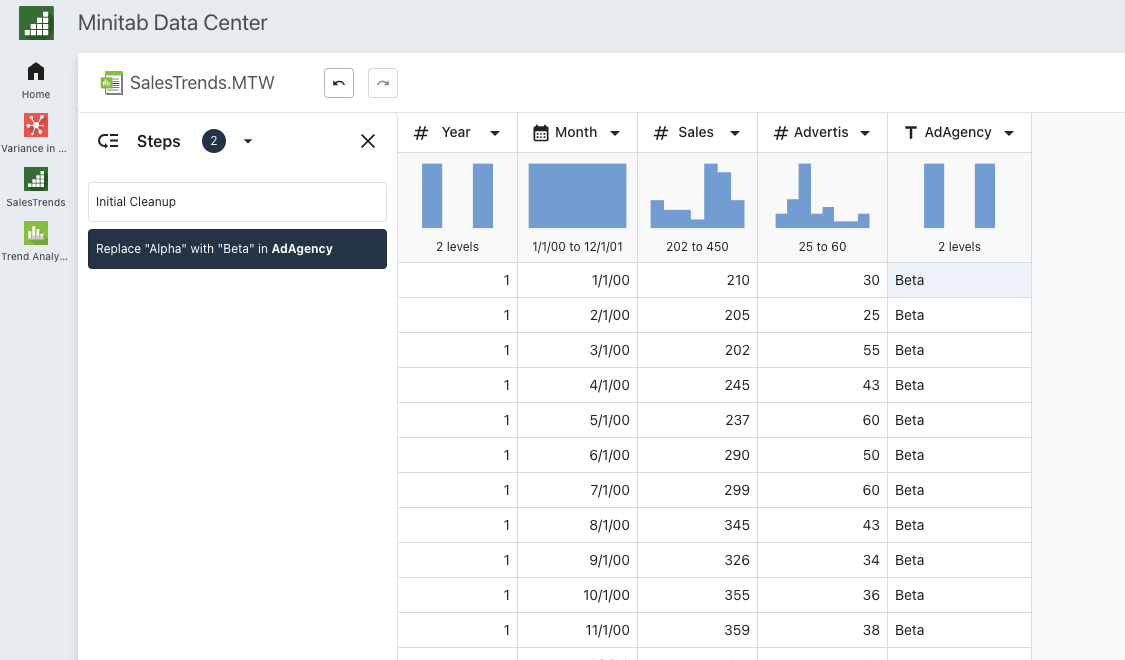Open the AdAgency column dropdown menu
The height and width of the screenshot is (660, 1125).
point(1010,131)
